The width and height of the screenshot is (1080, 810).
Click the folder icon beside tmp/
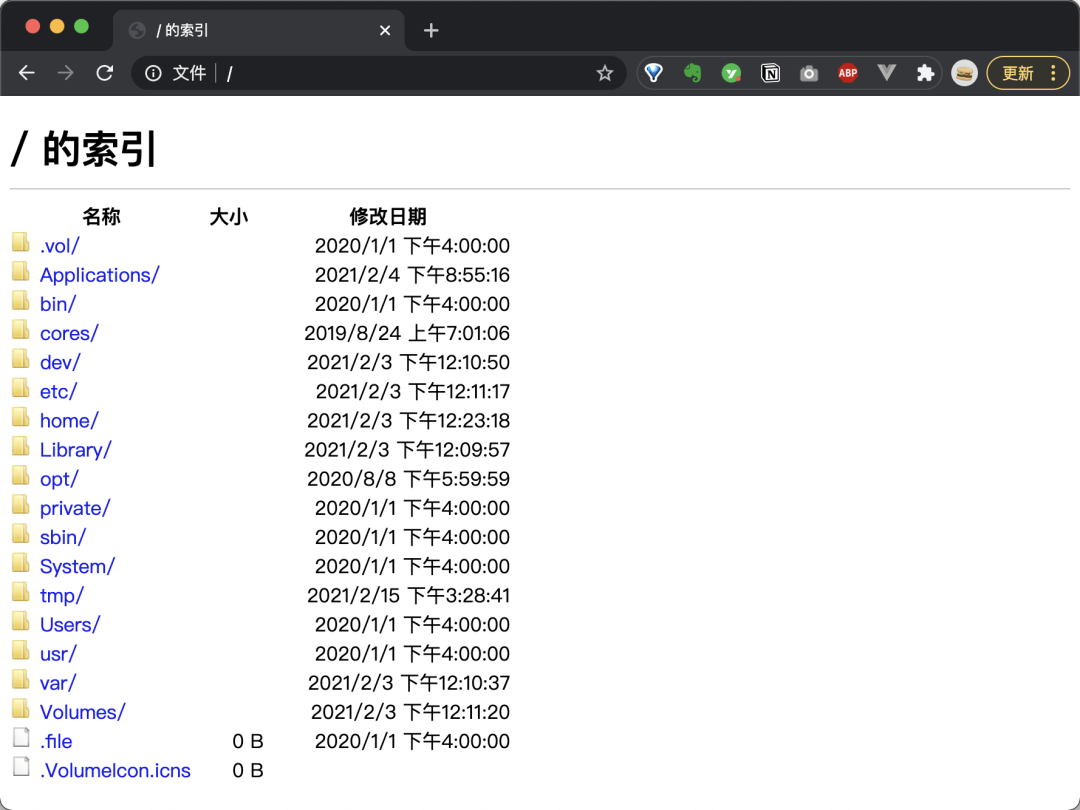coord(21,592)
